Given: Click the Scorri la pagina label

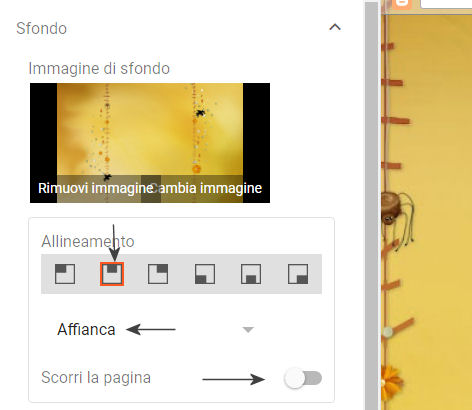Looking at the screenshot, I should click(96, 378).
